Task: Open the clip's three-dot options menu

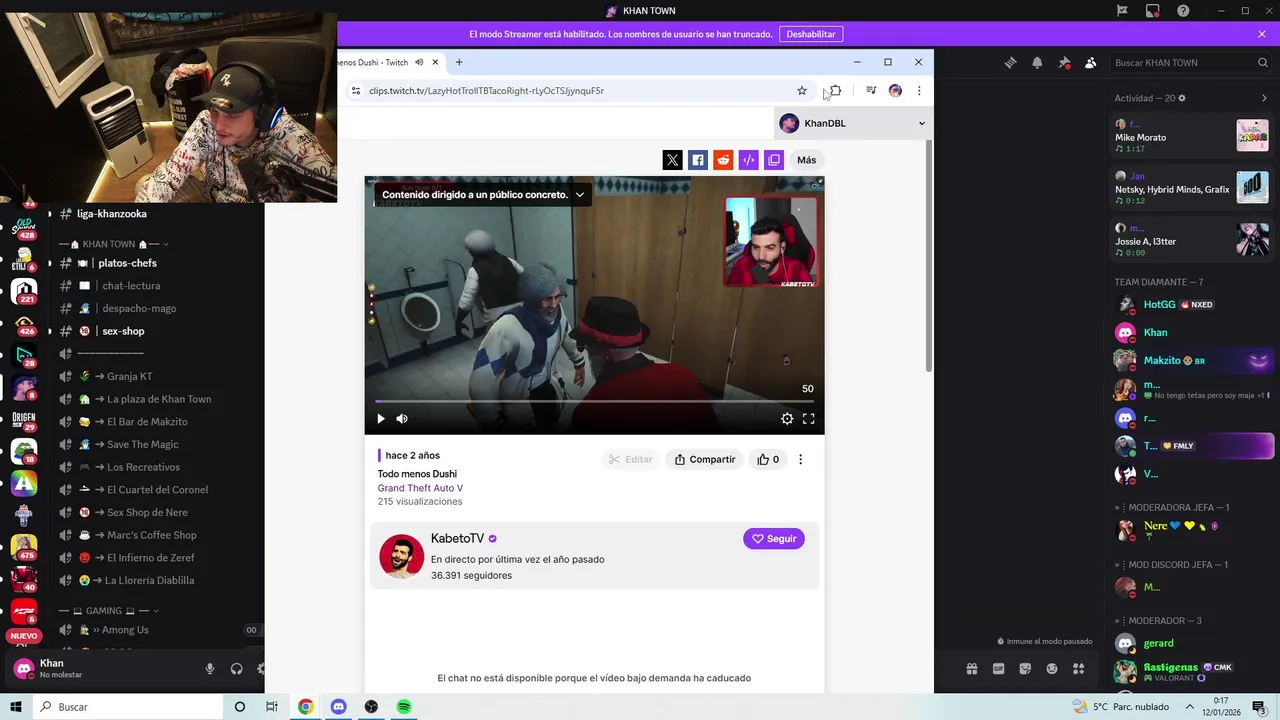Action: 800,459
